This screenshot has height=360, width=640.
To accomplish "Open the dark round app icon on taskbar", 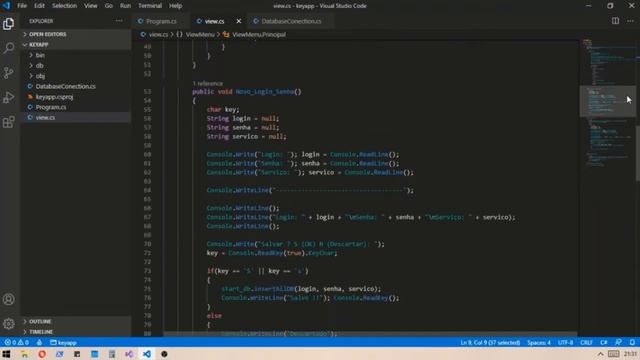I will pyautogui.click(x=164, y=354).
